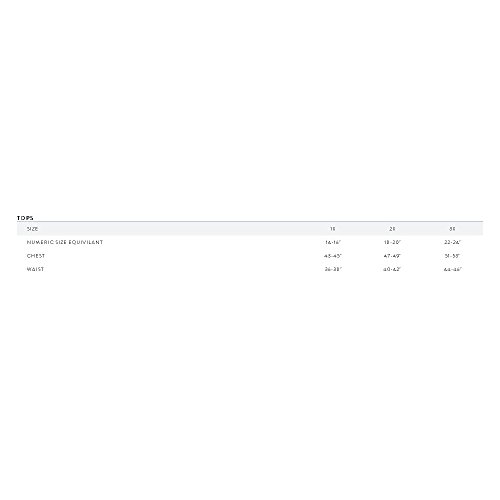The width and height of the screenshot is (500, 500).
Task: Click the divider line below TOPS
Action: pos(250,221)
